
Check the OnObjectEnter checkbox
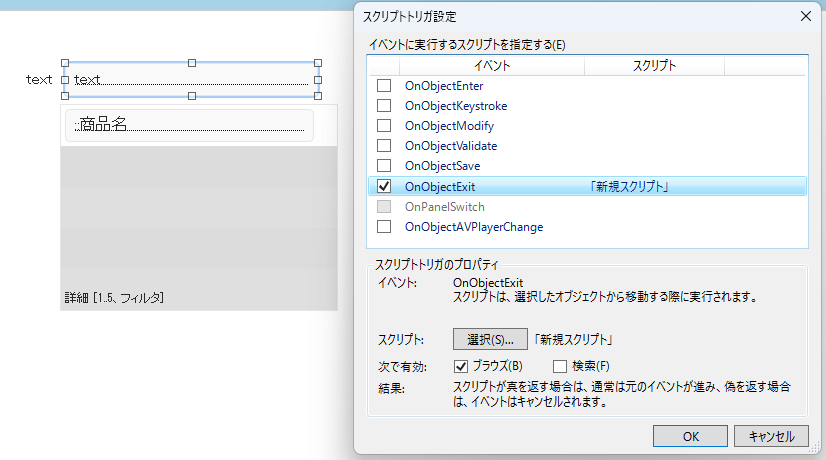(x=384, y=86)
